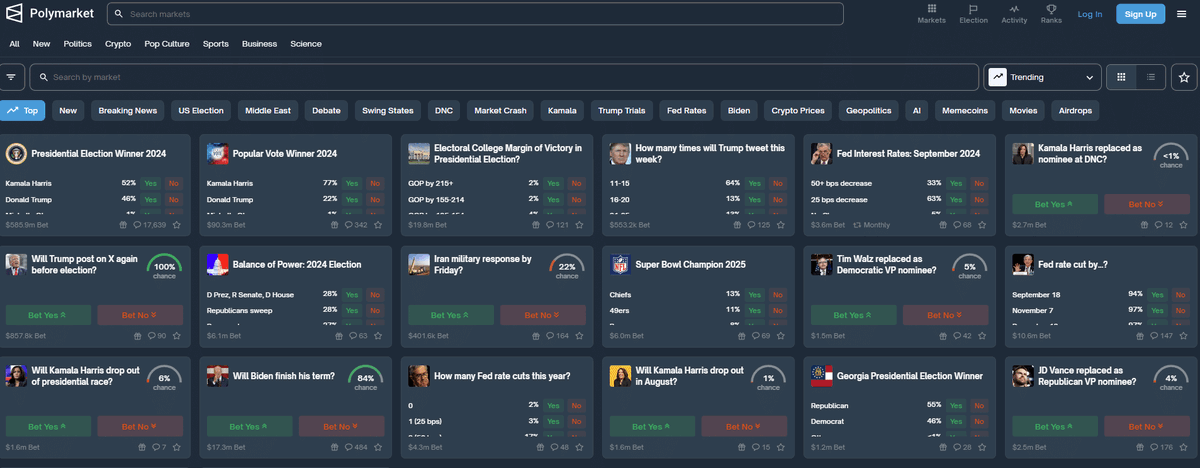Bet No on Will Trump post on X
The image size is (1200, 468).
[x=140, y=315]
